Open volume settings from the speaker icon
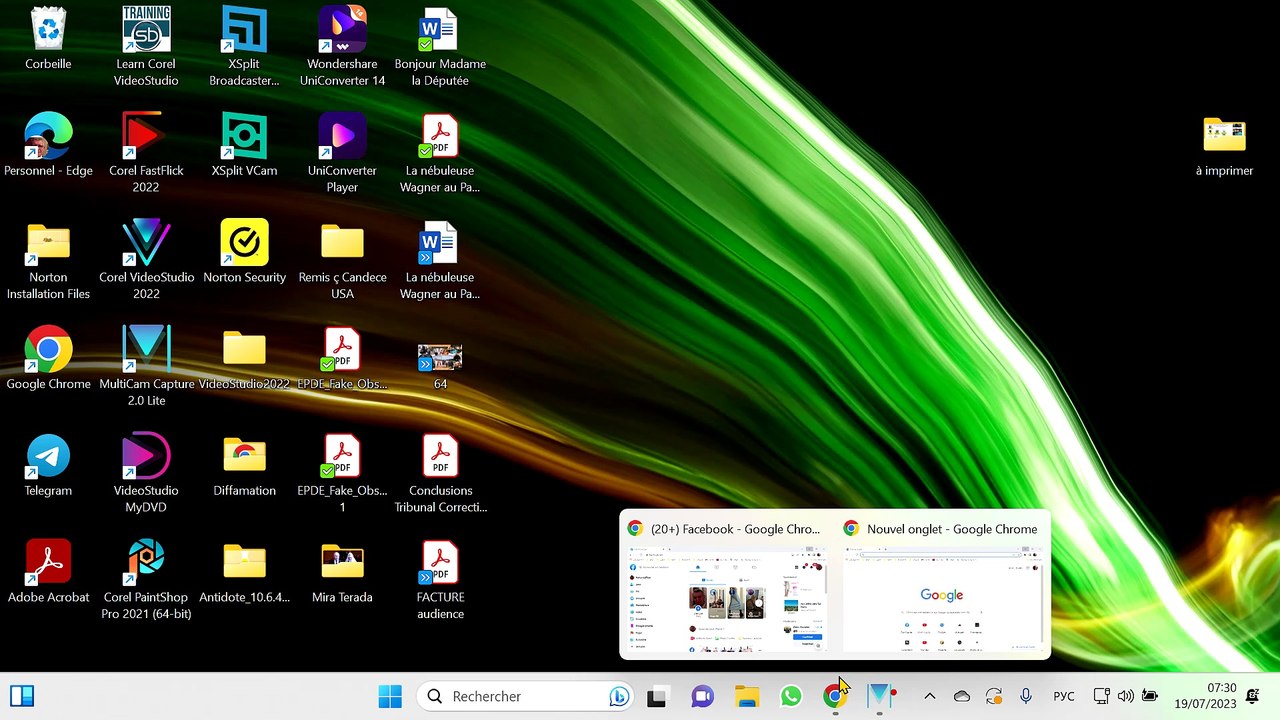Viewport: 1280px width, 720px height. (1126, 696)
